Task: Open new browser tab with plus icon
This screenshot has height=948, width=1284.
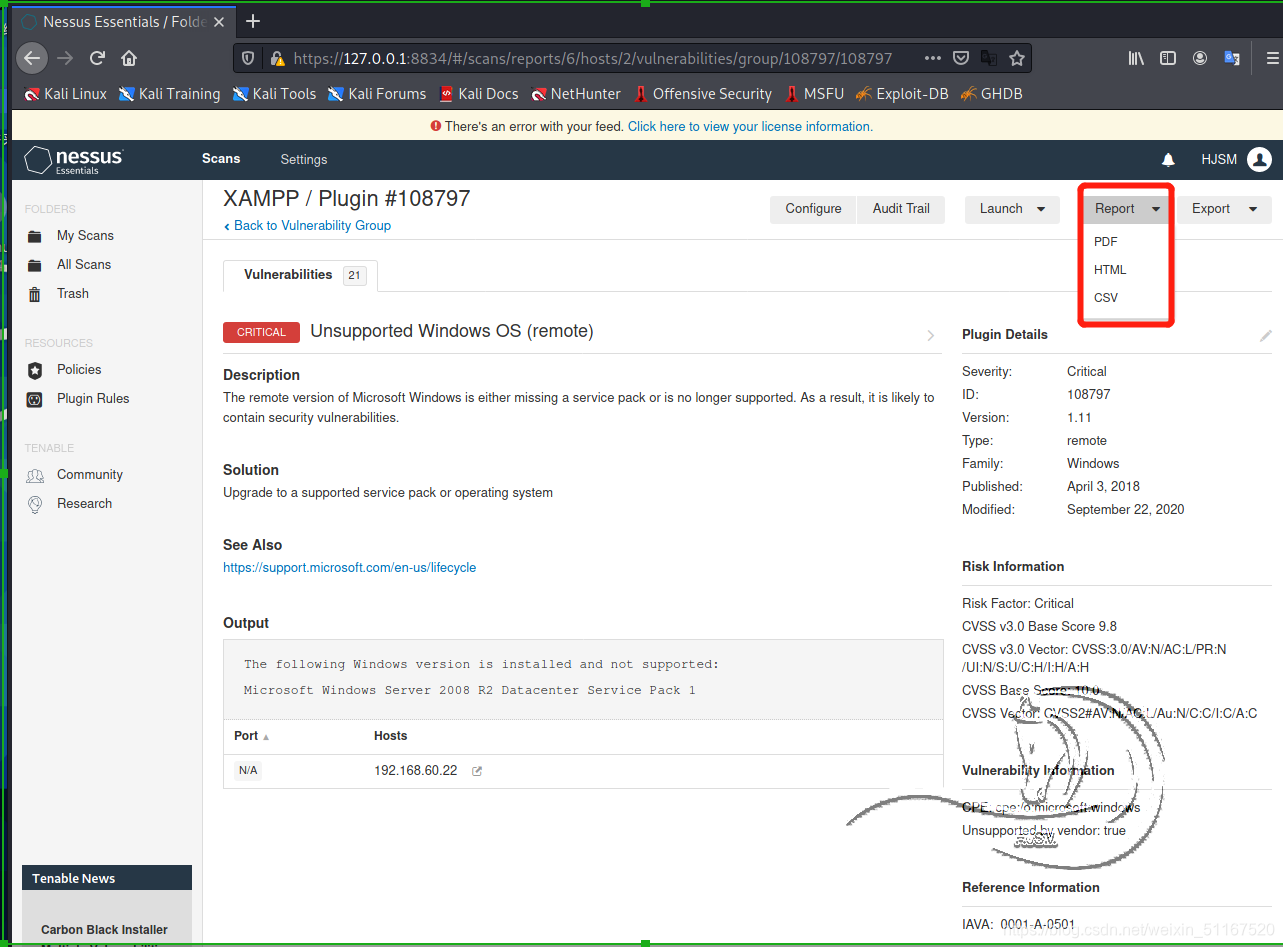Action: pyautogui.click(x=253, y=21)
